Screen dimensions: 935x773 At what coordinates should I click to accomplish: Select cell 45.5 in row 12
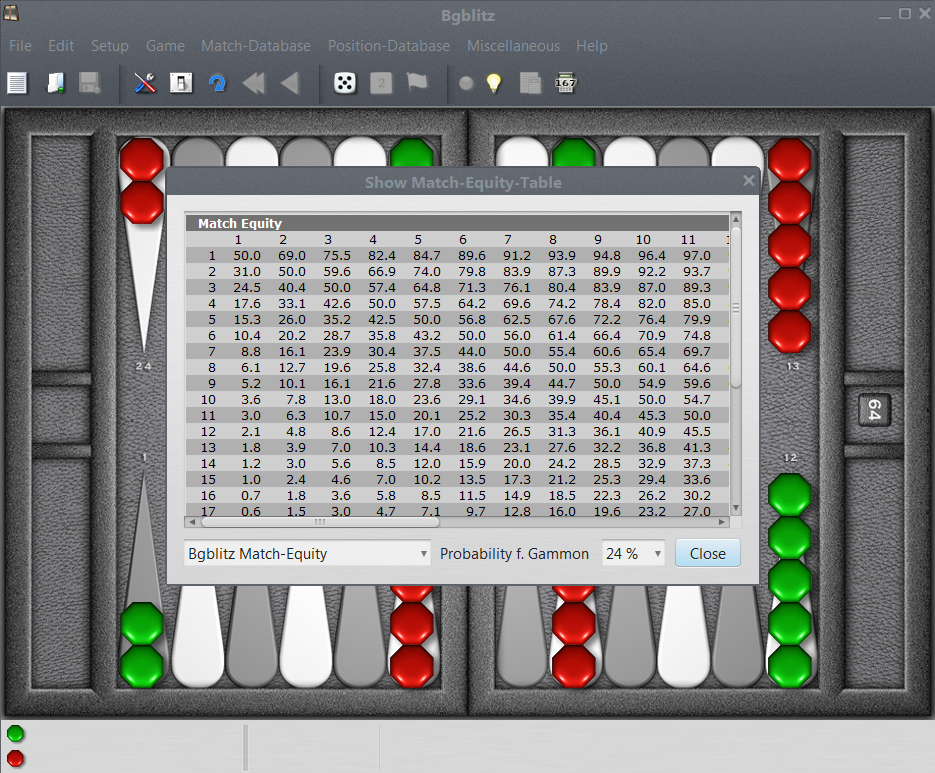(696, 431)
